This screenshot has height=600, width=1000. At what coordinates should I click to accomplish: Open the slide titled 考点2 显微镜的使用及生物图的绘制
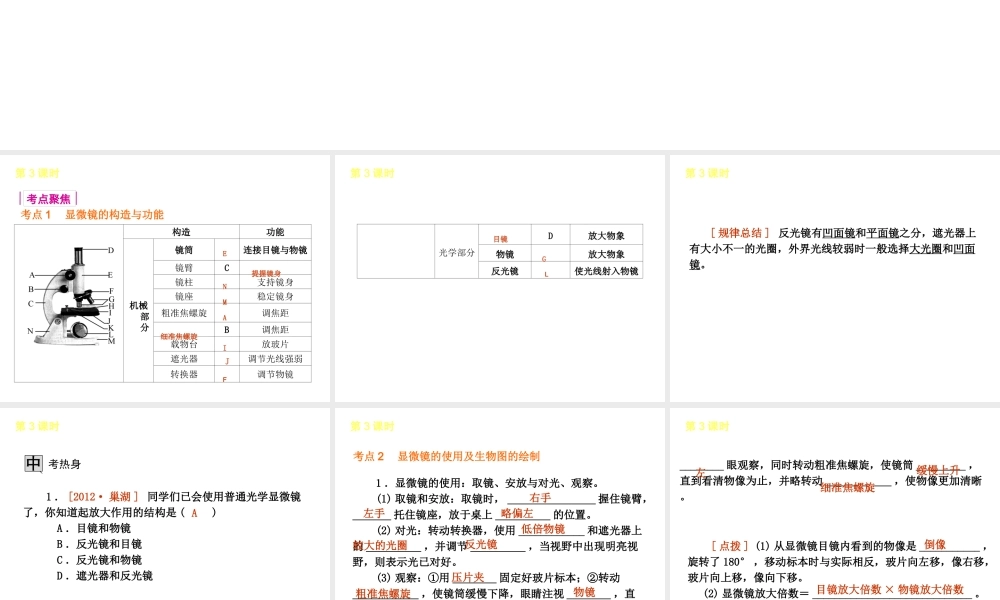499,504
